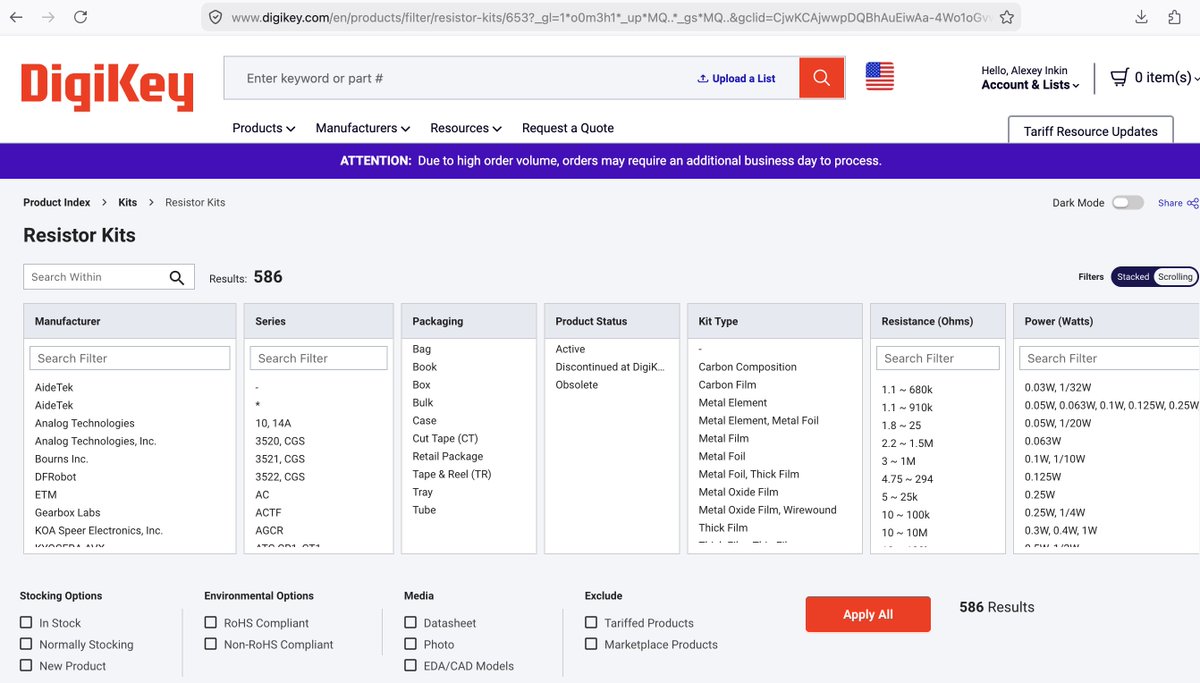Select Metal Oxide Film kit type
Viewport: 1200px width, 683px height.
(x=738, y=492)
